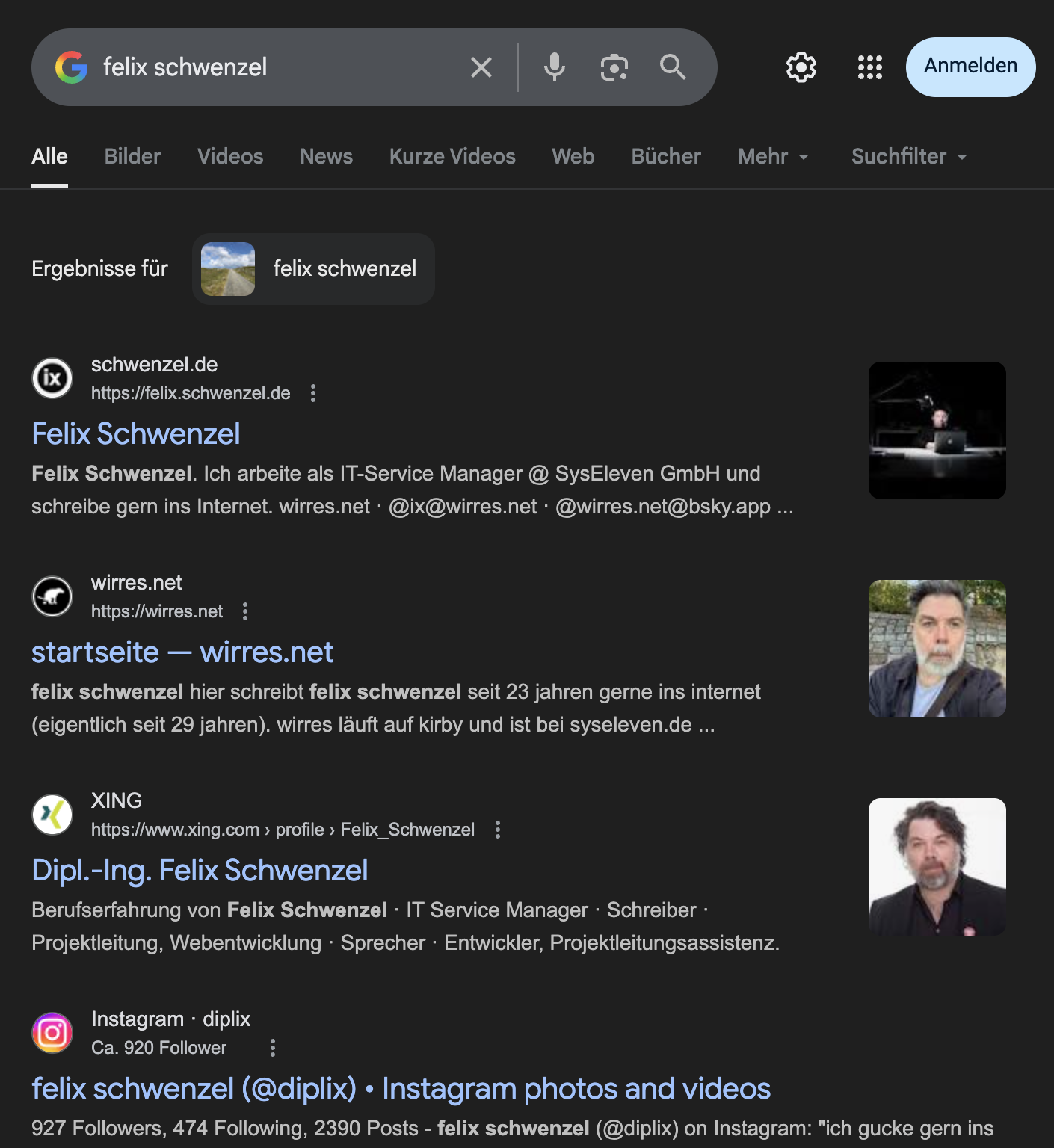Open Google Lens image search
The image size is (1054, 1148).
[614, 67]
